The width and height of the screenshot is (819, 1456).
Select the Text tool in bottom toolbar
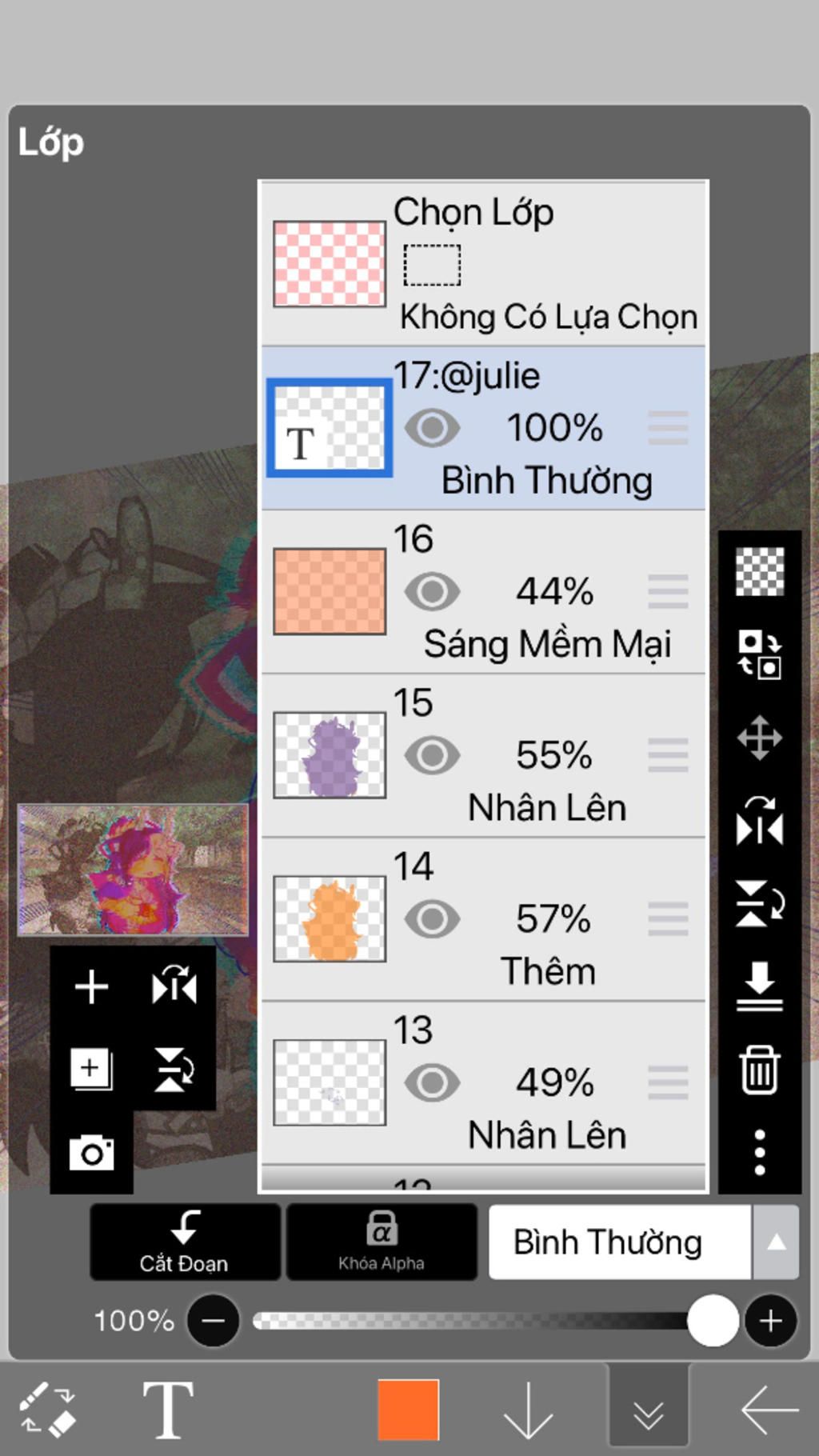pos(168,1410)
